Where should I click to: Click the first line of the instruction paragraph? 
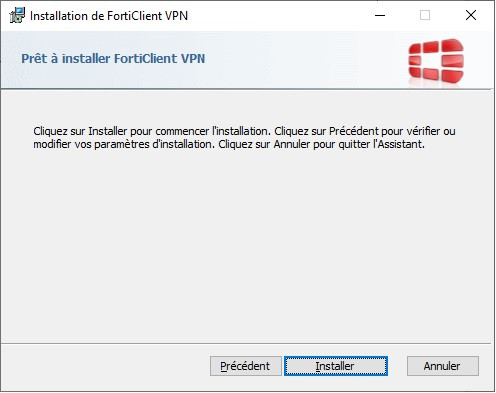point(244,131)
